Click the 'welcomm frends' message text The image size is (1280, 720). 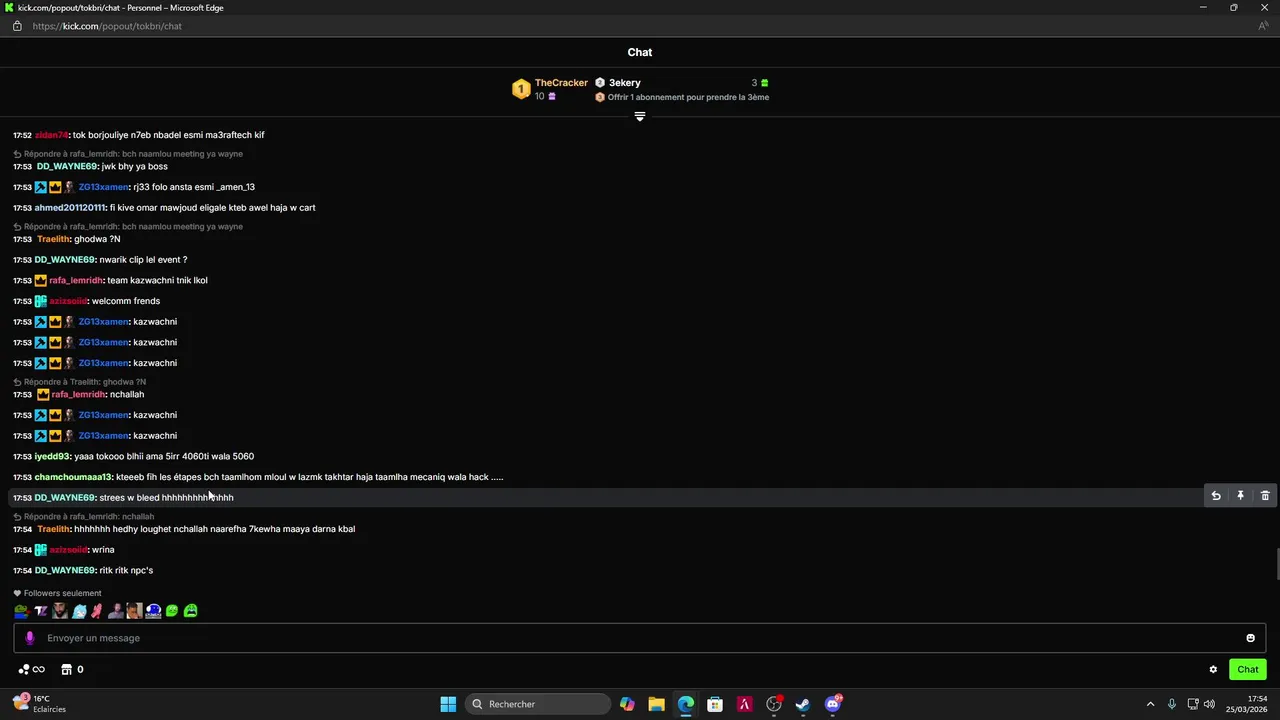click(126, 301)
